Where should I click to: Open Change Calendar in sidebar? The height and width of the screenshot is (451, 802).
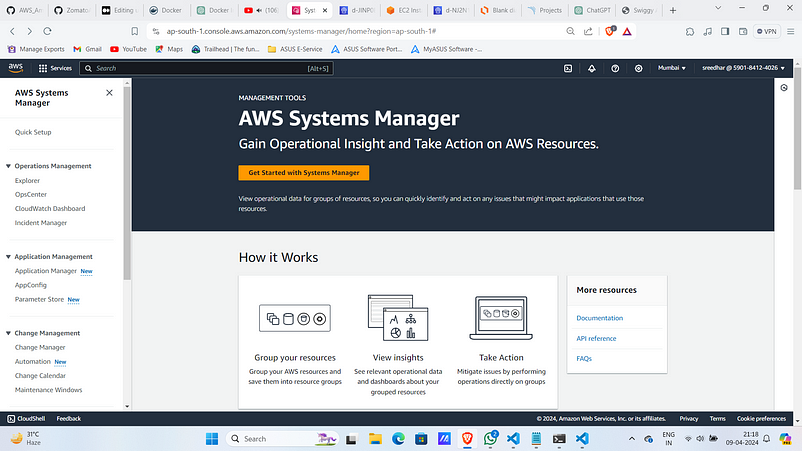[40, 375]
